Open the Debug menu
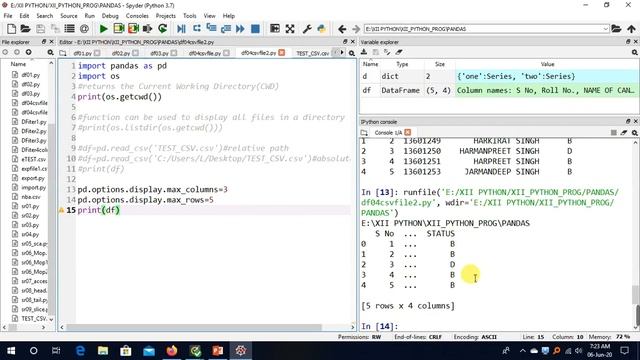The image size is (640, 360). pyautogui.click(x=110, y=16)
